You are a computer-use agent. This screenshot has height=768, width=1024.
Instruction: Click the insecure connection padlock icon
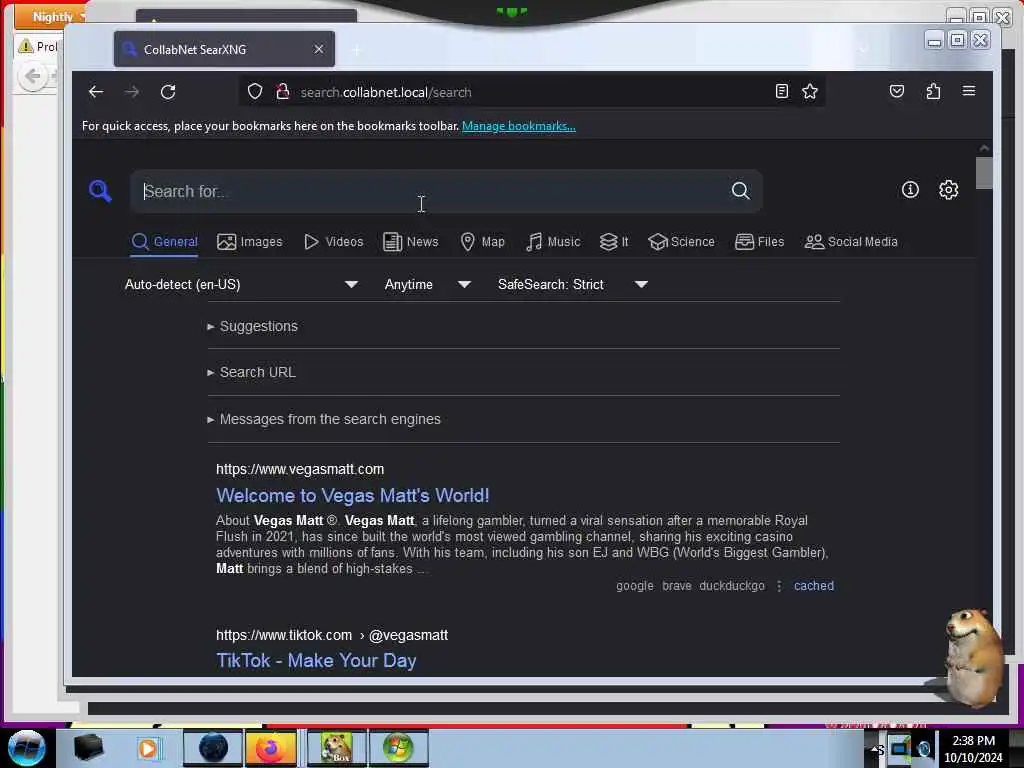point(283,91)
